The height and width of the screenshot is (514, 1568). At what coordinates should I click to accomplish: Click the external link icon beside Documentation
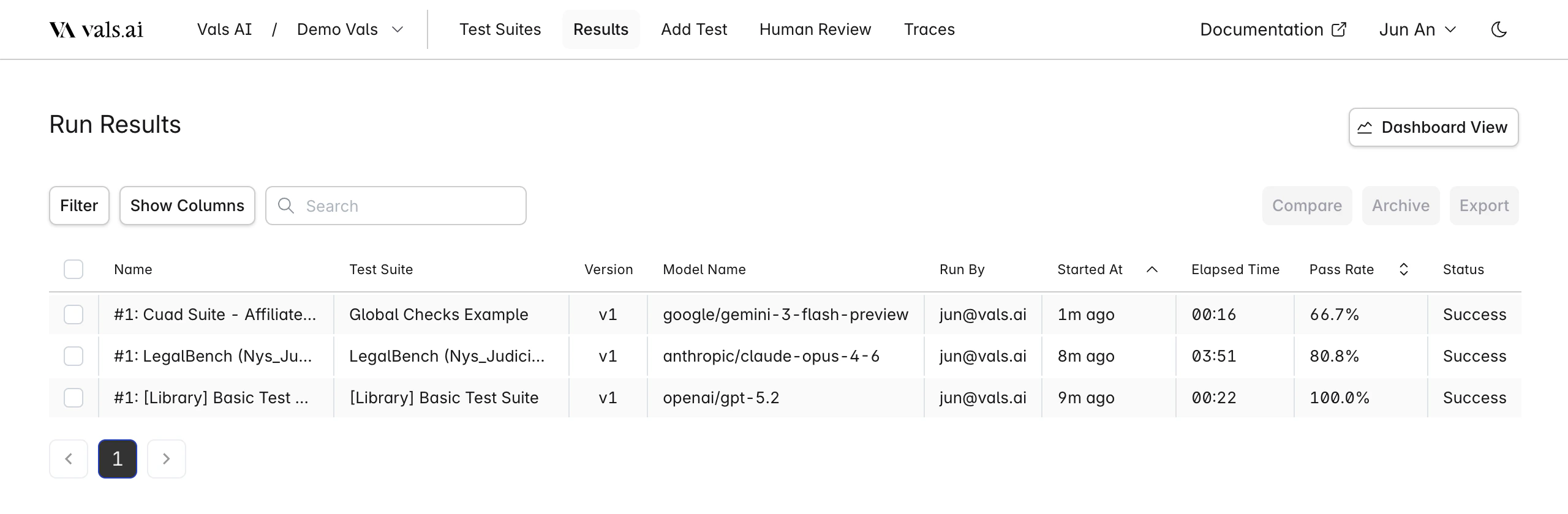point(1339,29)
